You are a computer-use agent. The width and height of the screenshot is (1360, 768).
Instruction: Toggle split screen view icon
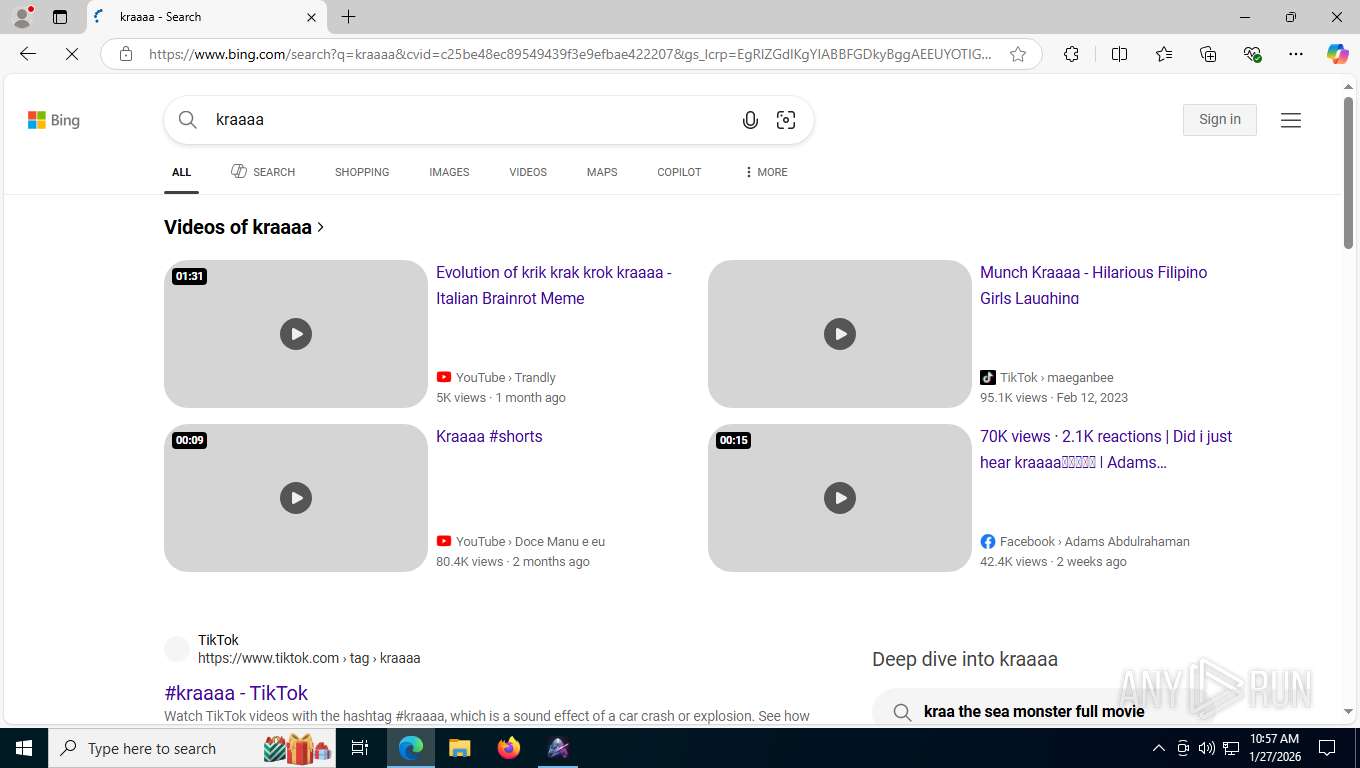click(x=1120, y=54)
